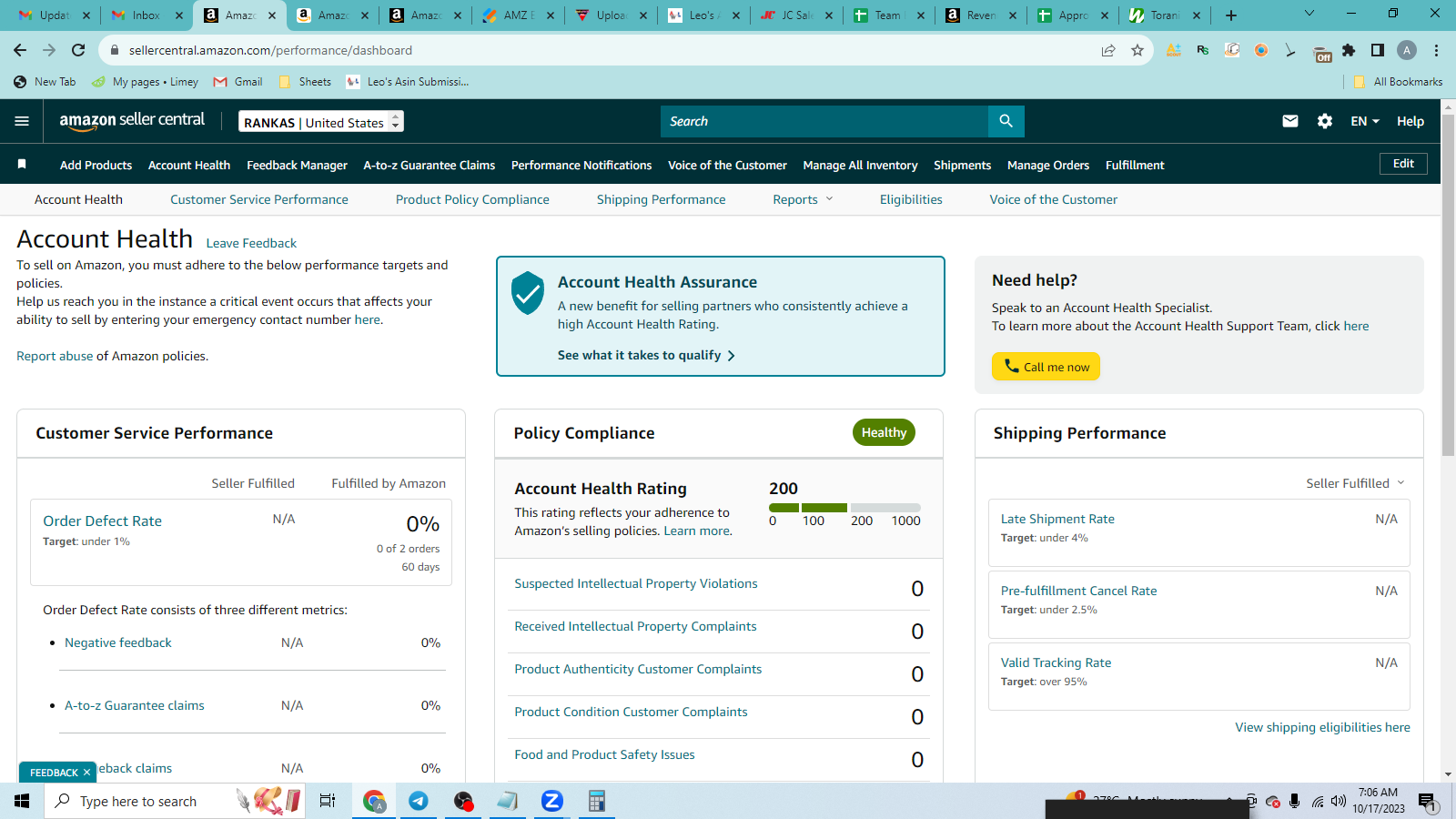Viewport: 1456px width, 819px height.
Task: Click the amazon seller central logo
Action: pos(132,121)
